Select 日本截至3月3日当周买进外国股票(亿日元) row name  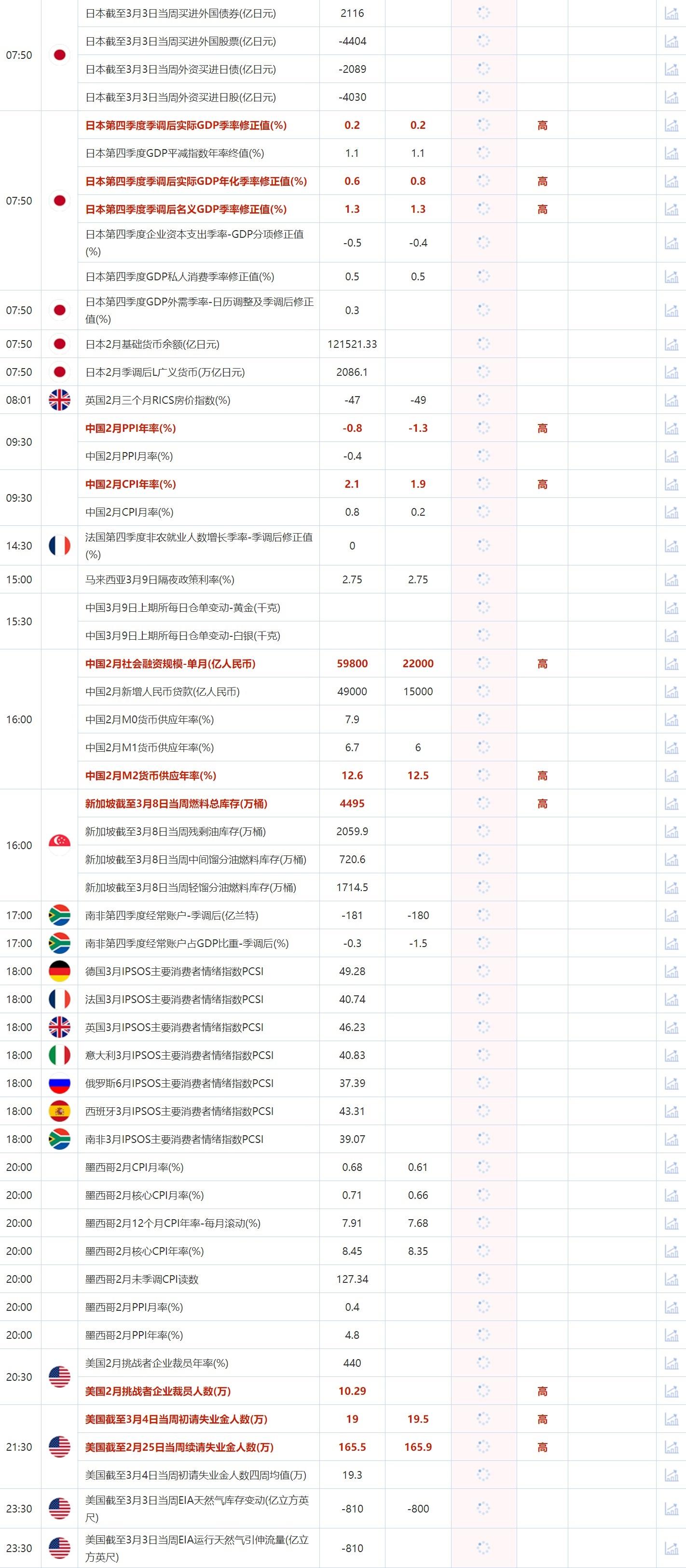(181, 41)
